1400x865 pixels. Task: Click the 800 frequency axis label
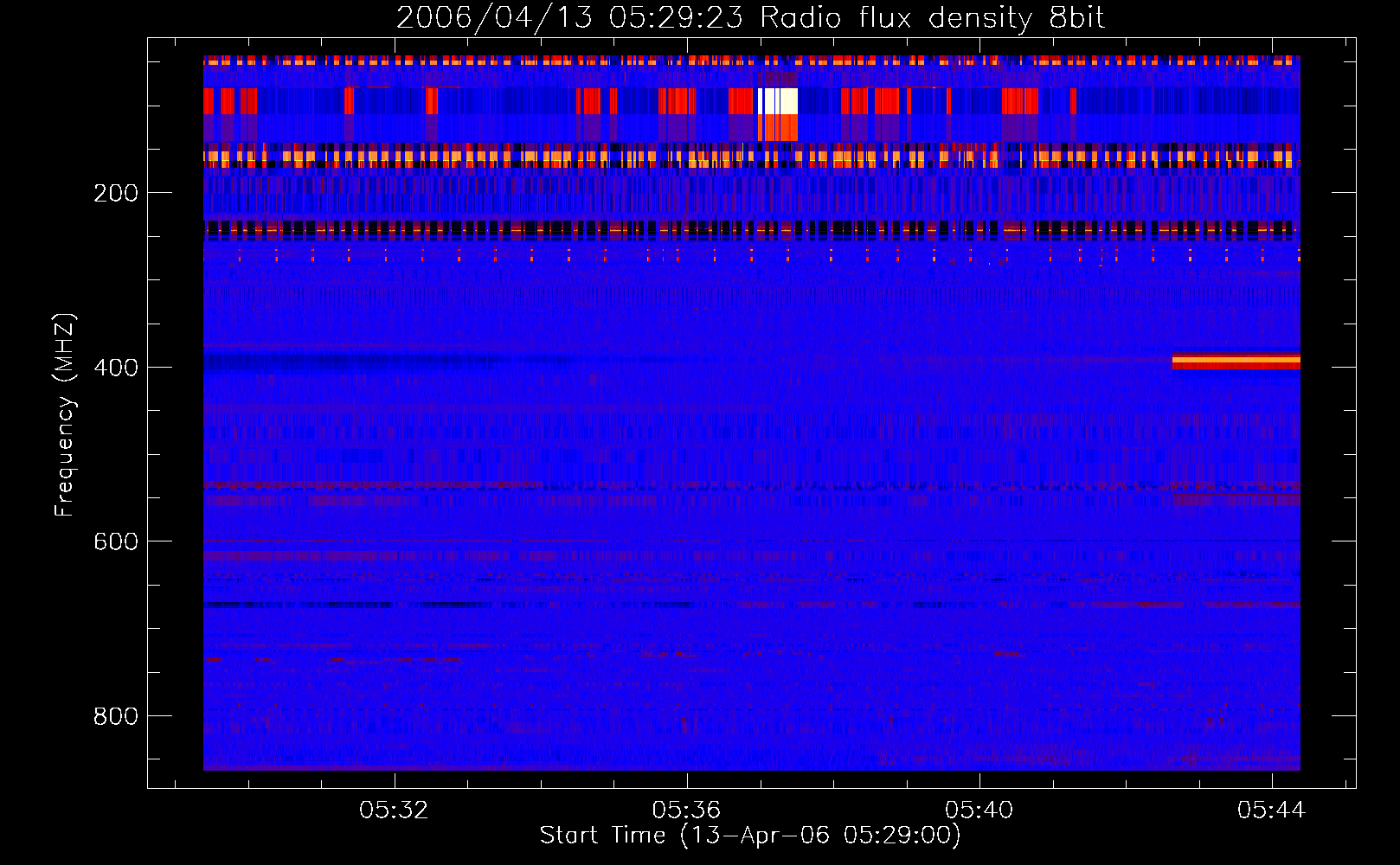116,716
